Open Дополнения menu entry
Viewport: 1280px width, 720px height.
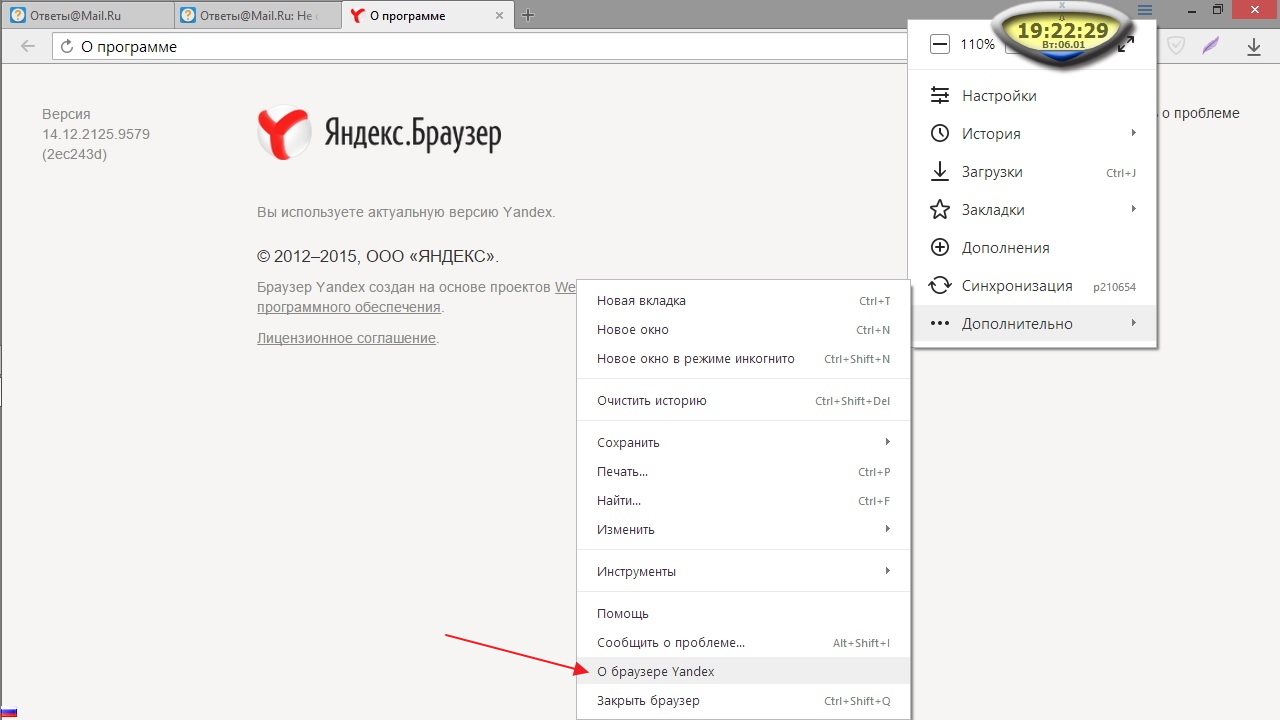pyautogui.click(x=1033, y=248)
